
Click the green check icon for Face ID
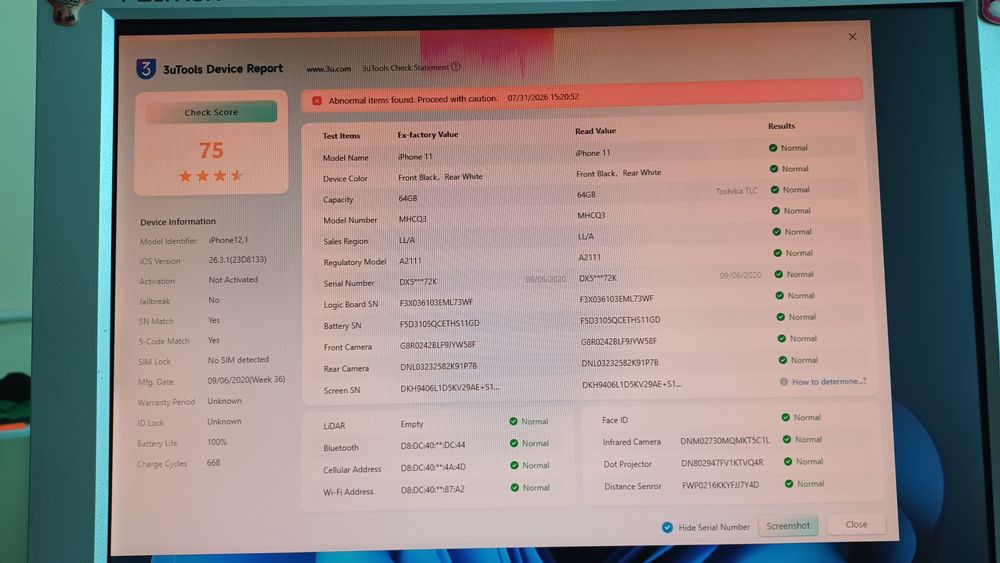tap(786, 418)
